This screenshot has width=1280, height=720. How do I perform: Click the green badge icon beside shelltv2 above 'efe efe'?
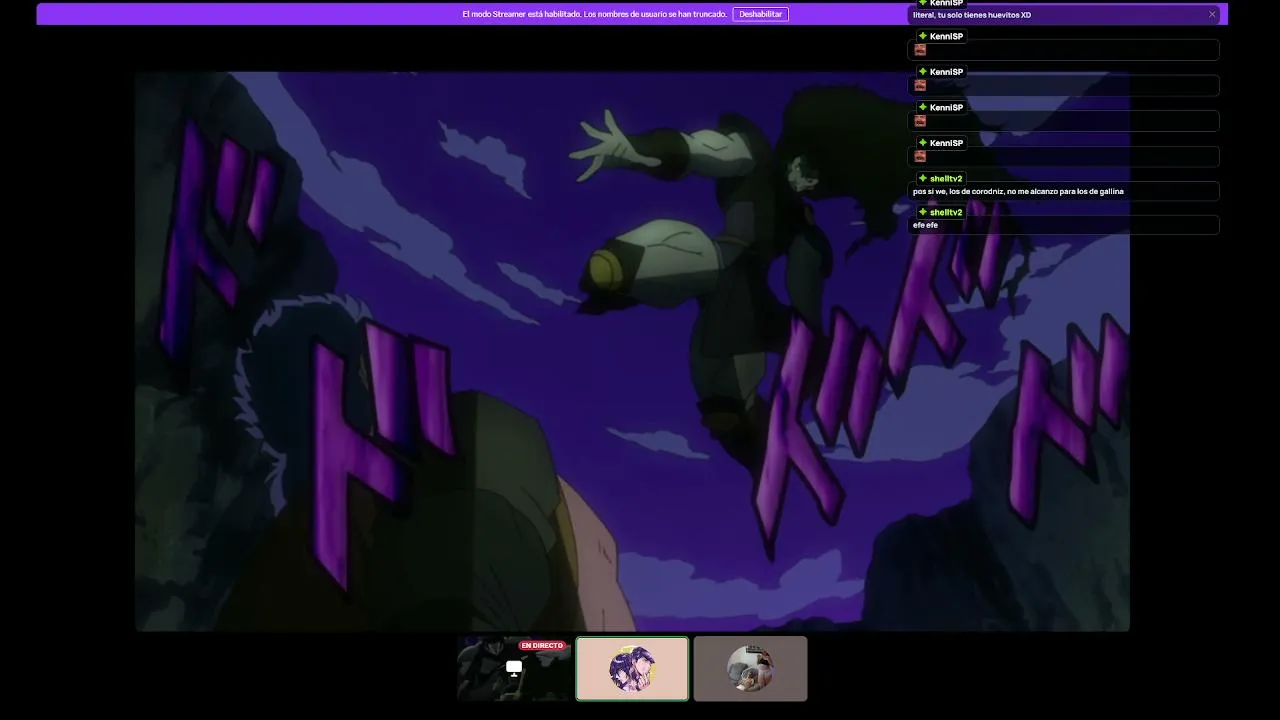click(x=923, y=212)
